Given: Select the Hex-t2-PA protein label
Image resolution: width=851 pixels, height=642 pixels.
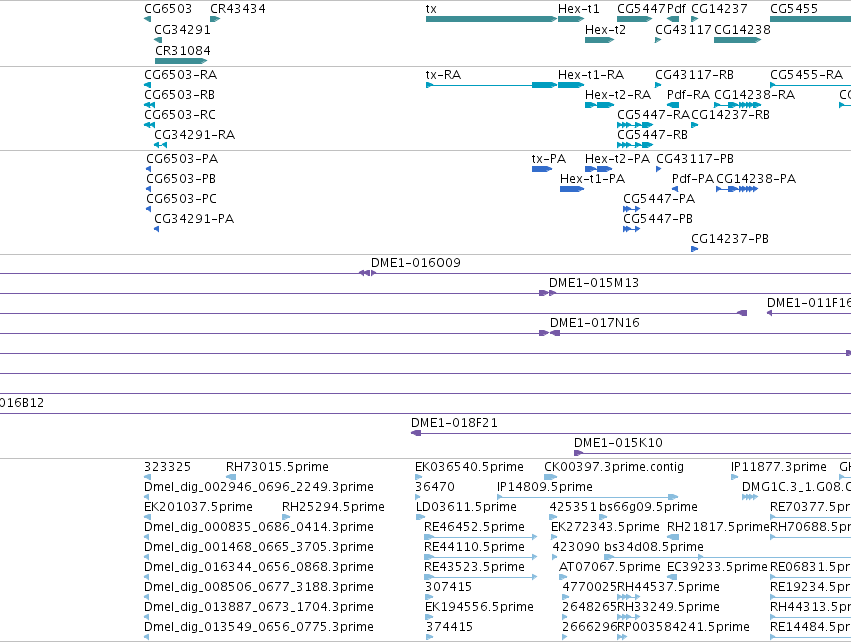Looking at the screenshot, I should point(617,158).
